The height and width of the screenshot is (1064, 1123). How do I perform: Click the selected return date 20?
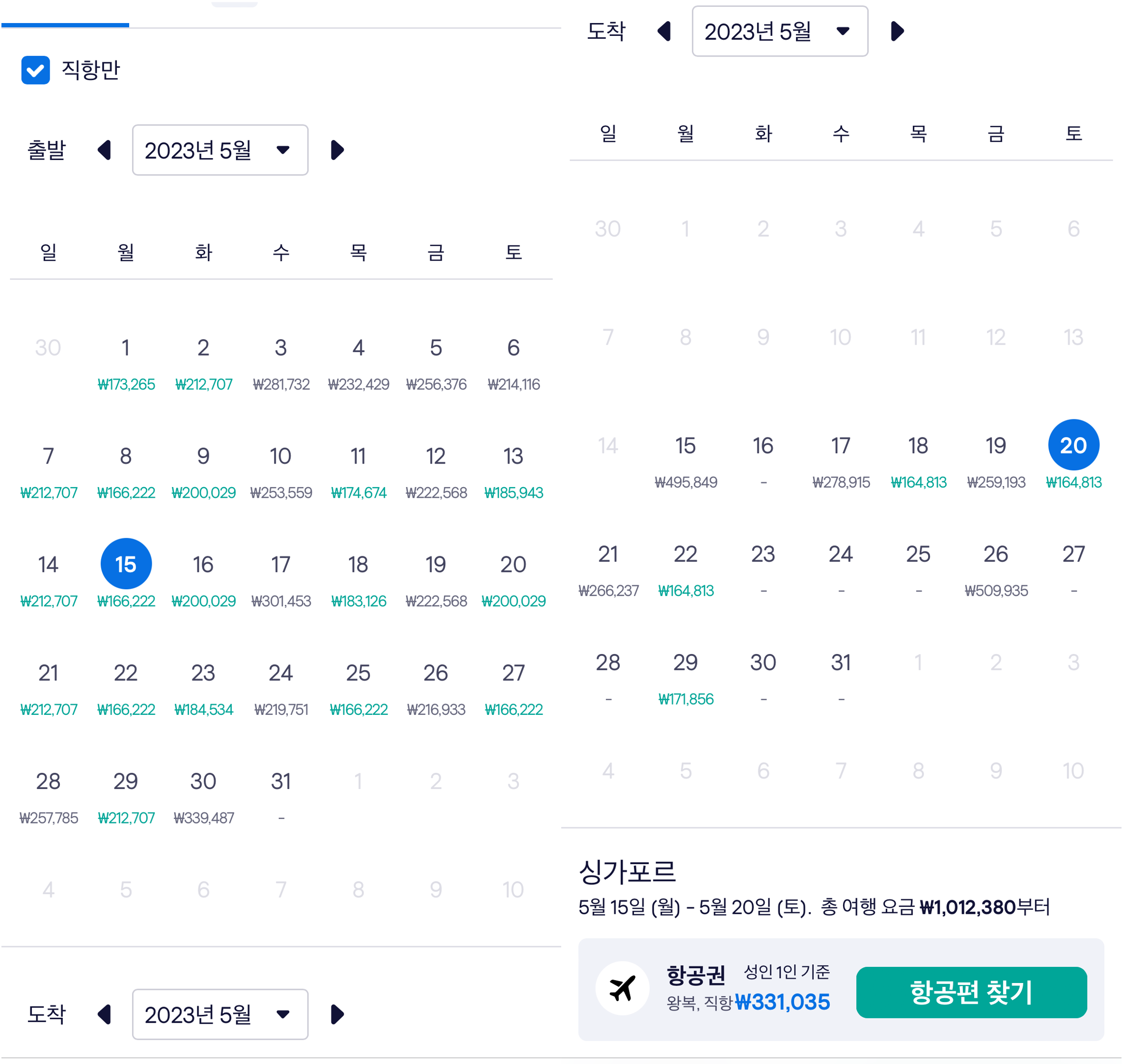coord(1074,445)
